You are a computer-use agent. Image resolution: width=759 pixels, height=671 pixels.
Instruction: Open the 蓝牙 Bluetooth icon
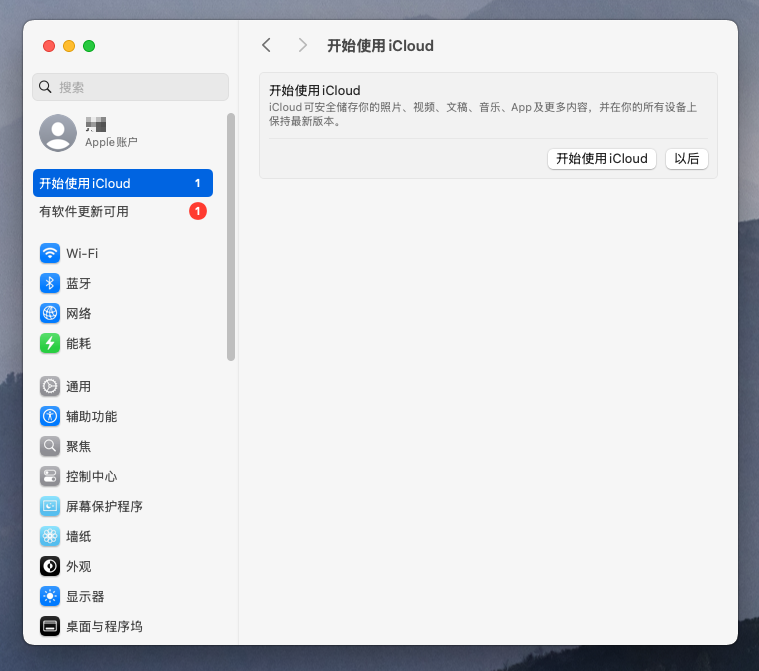[50, 283]
